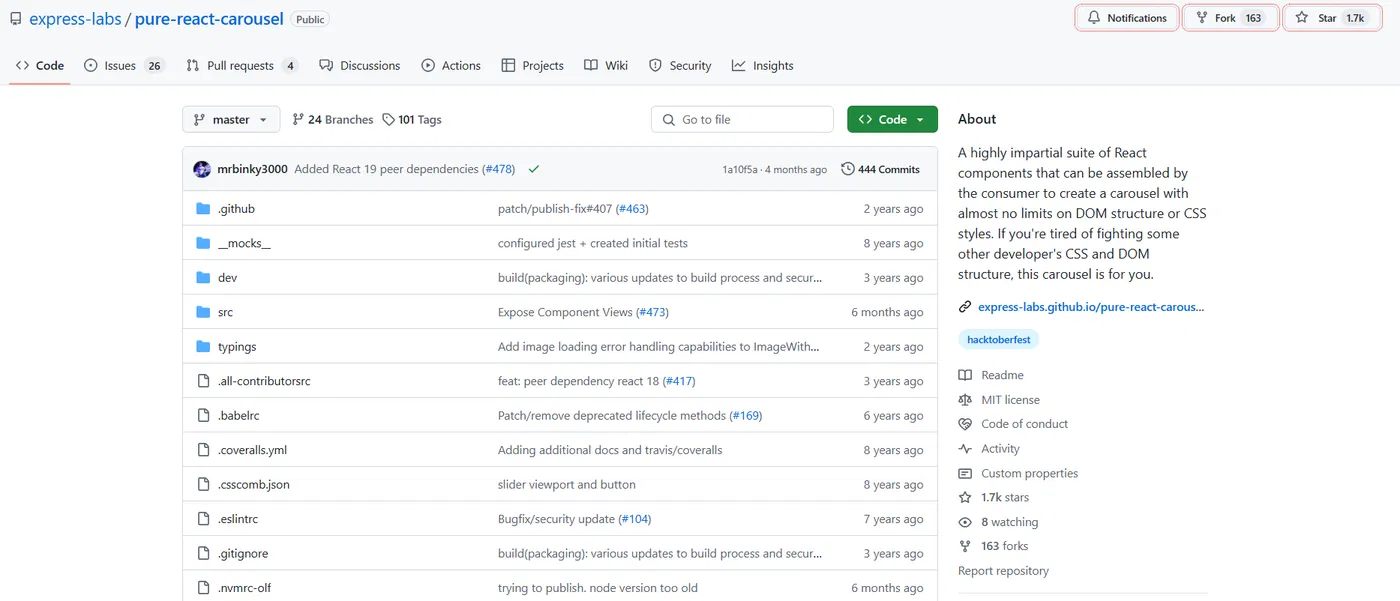Click the star icon beside 1.7k stars
The image size is (1400, 601).
tap(965, 498)
